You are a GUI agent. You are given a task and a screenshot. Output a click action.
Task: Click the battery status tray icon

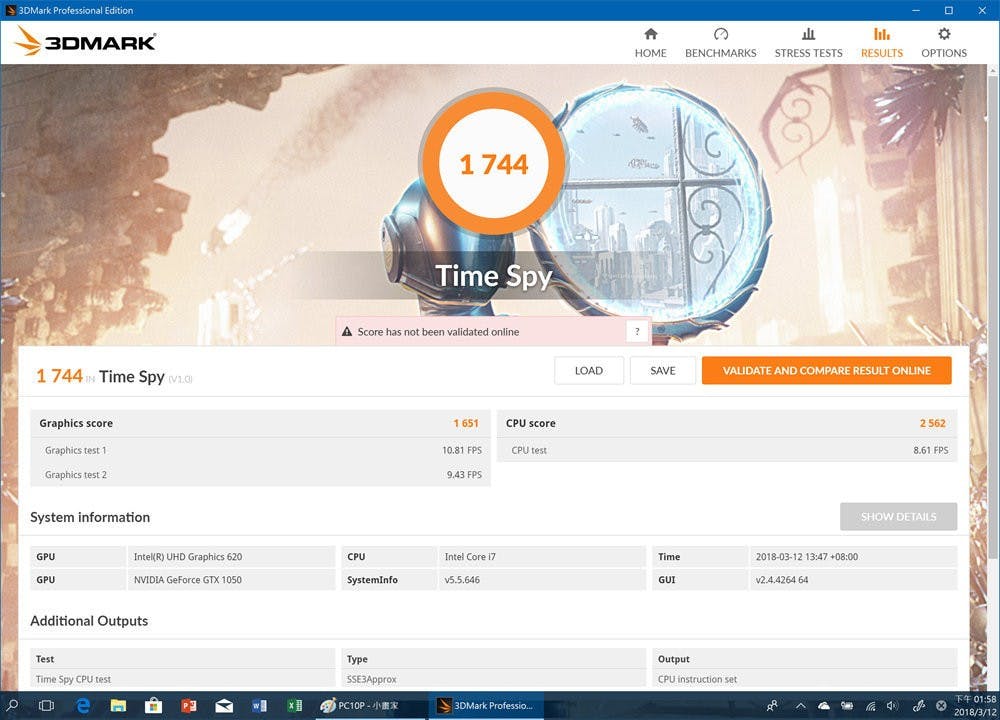tap(847, 705)
